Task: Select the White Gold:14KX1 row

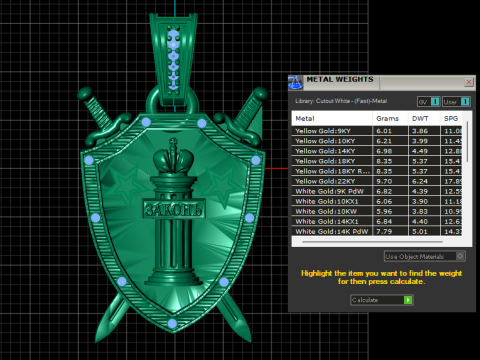Action: click(x=377, y=221)
